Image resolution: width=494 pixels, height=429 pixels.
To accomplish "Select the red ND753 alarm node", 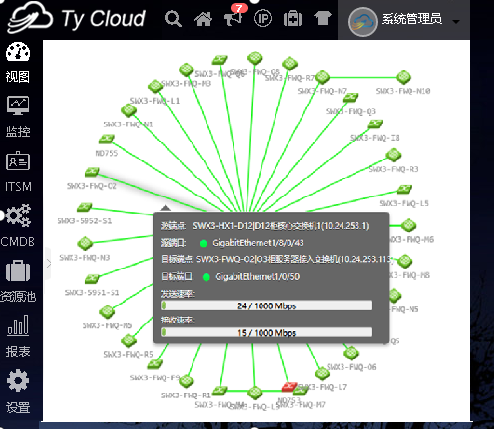I will click(x=289, y=387).
